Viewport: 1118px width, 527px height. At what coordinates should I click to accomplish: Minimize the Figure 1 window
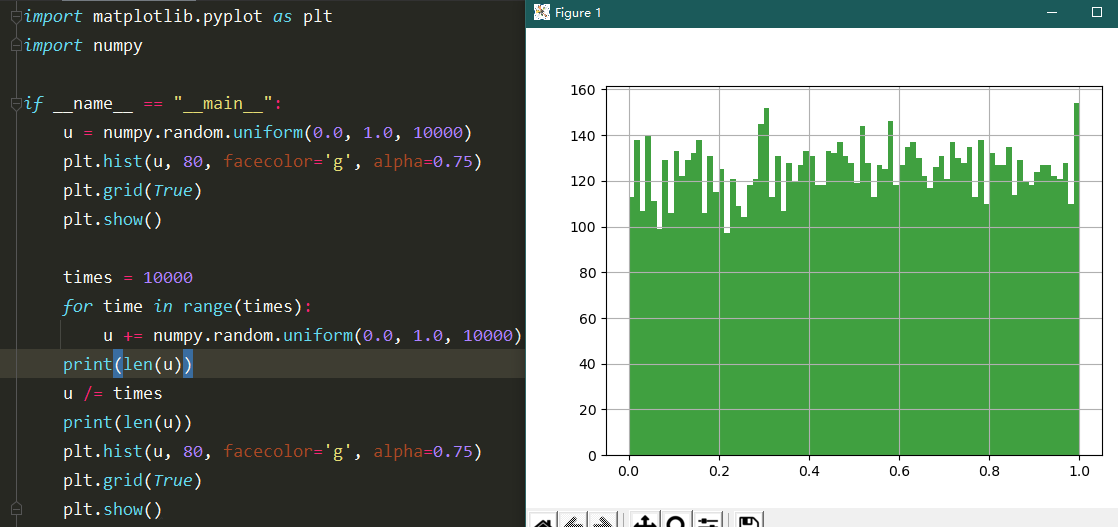(x=1051, y=12)
